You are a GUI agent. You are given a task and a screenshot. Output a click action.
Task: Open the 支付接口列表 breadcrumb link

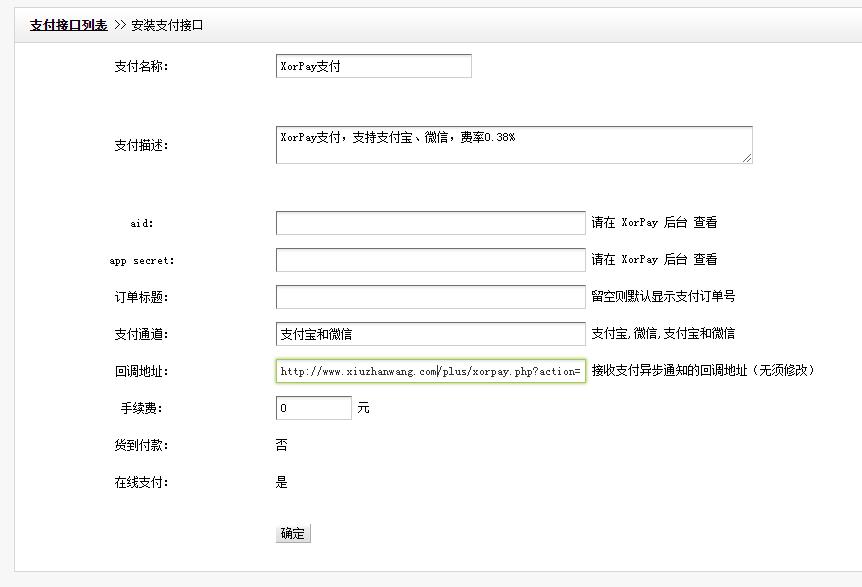tap(68, 25)
